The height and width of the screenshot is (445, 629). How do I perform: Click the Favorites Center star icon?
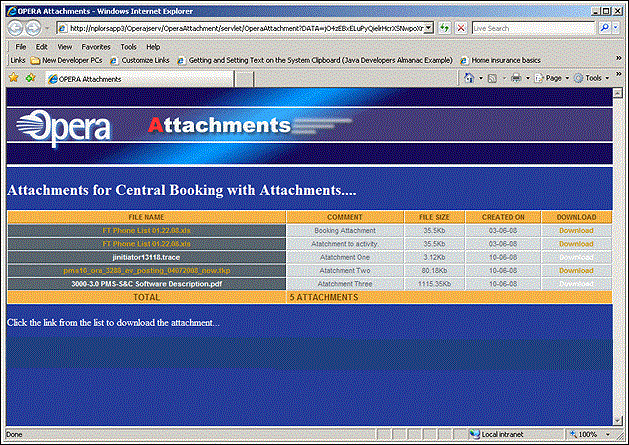12,78
